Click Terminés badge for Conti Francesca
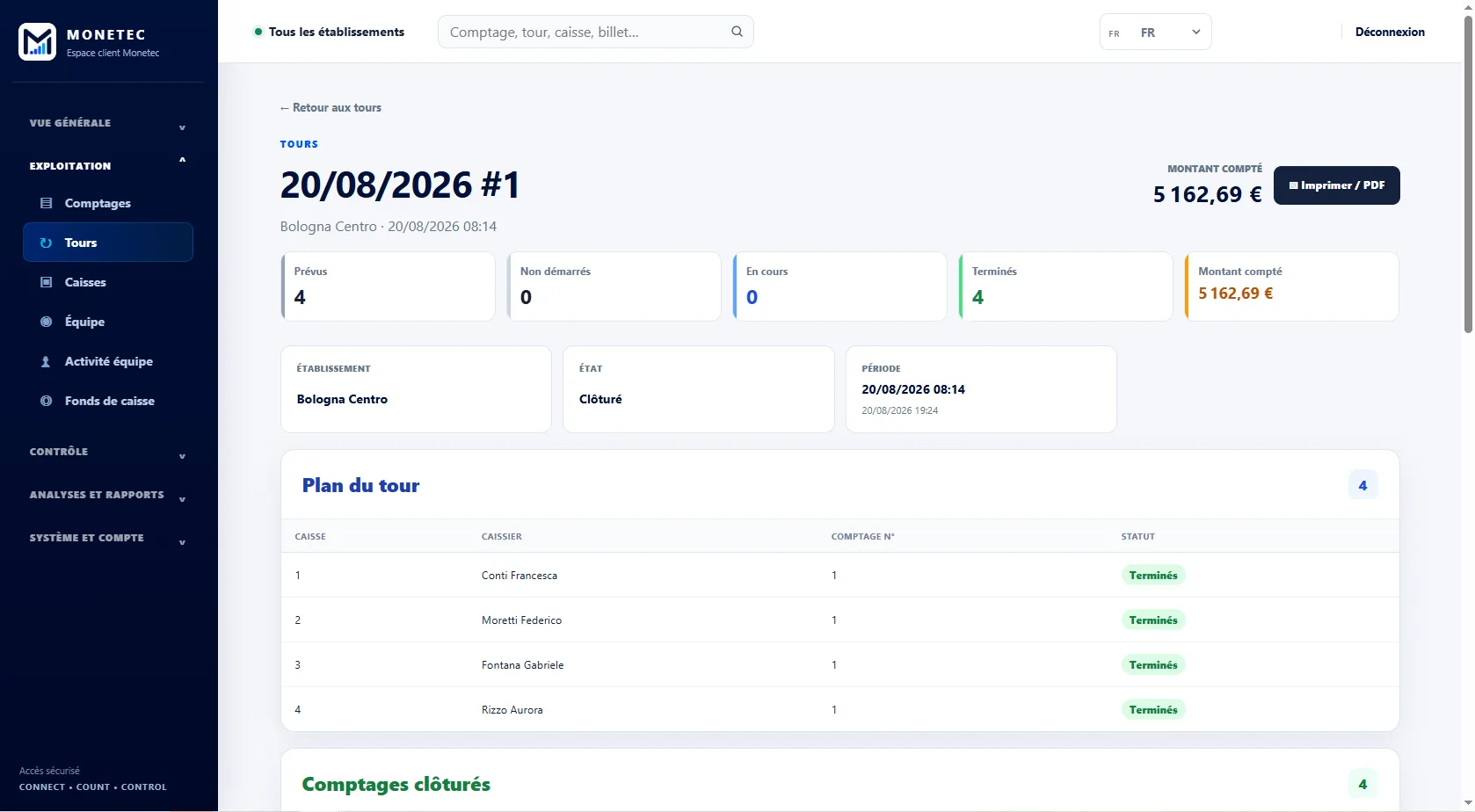The height and width of the screenshot is (812, 1475). (1153, 576)
